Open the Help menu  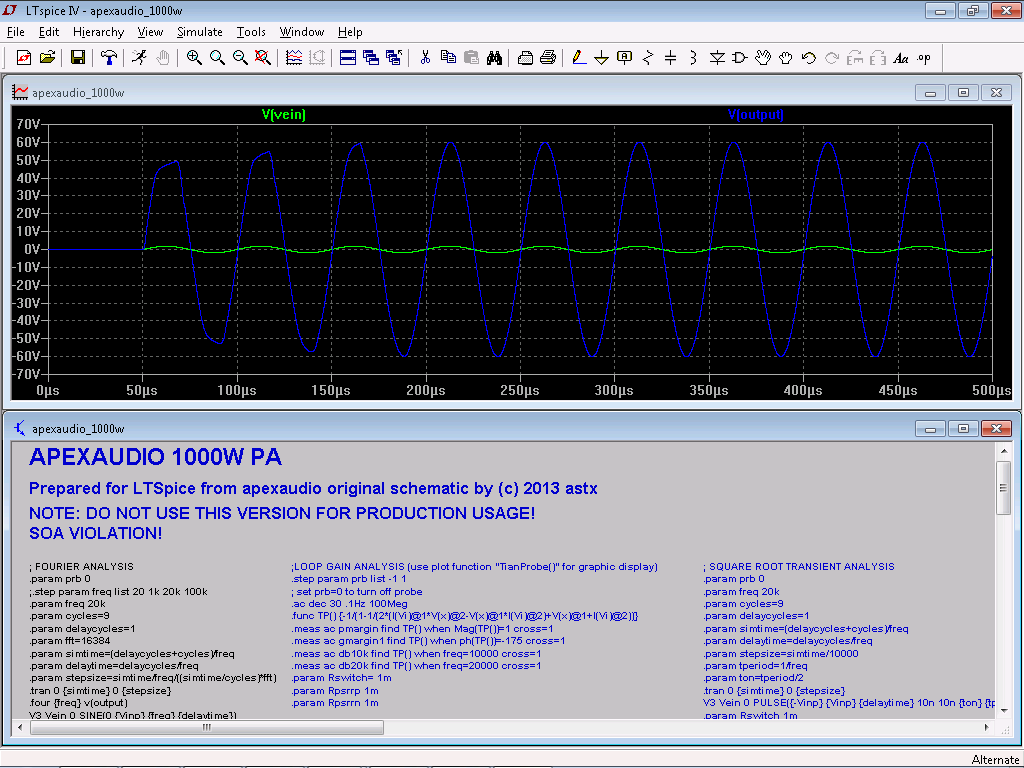coord(350,32)
